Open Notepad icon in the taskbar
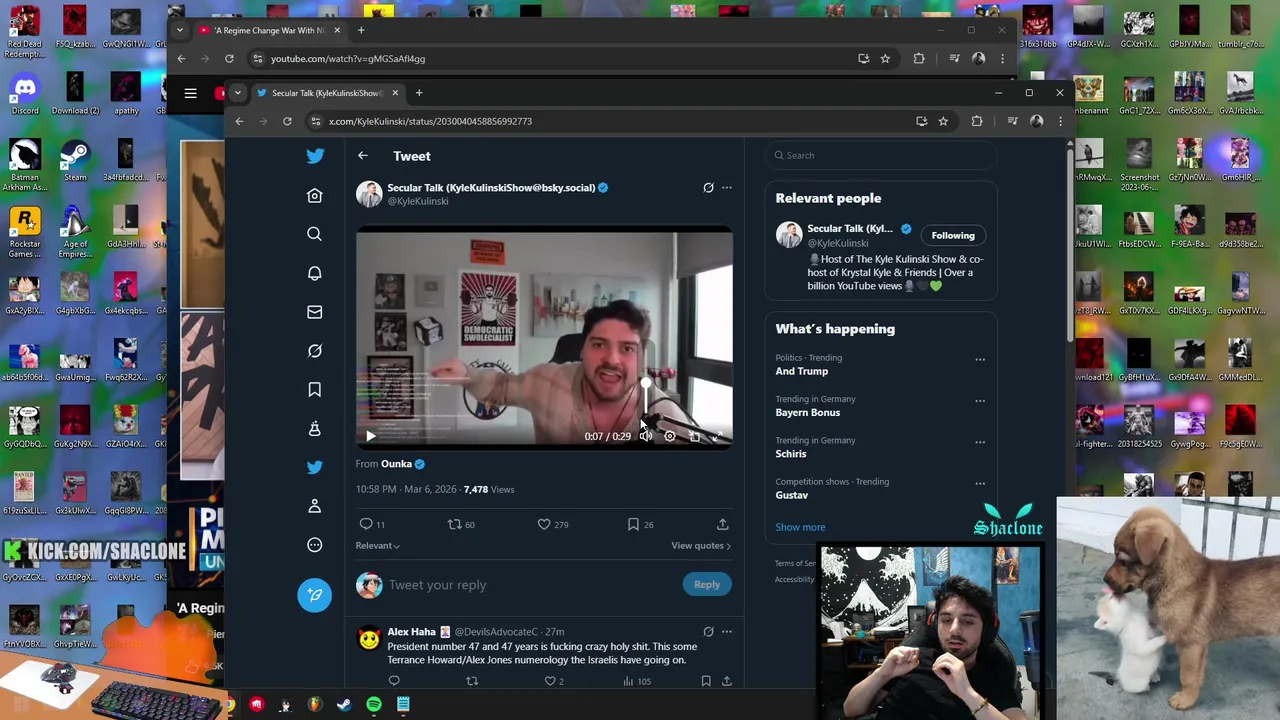The width and height of the screenshot is (1280, 720). pos(403,704)
